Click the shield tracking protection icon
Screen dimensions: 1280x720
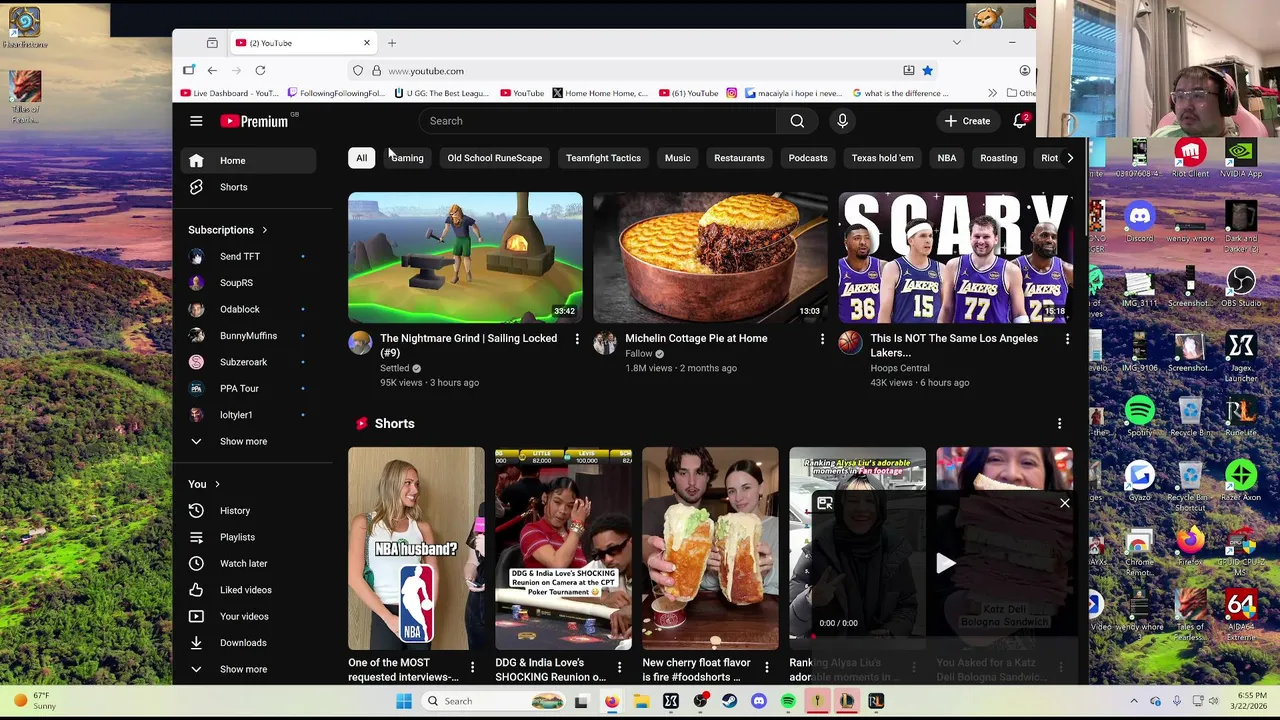(x=358, y=71)
